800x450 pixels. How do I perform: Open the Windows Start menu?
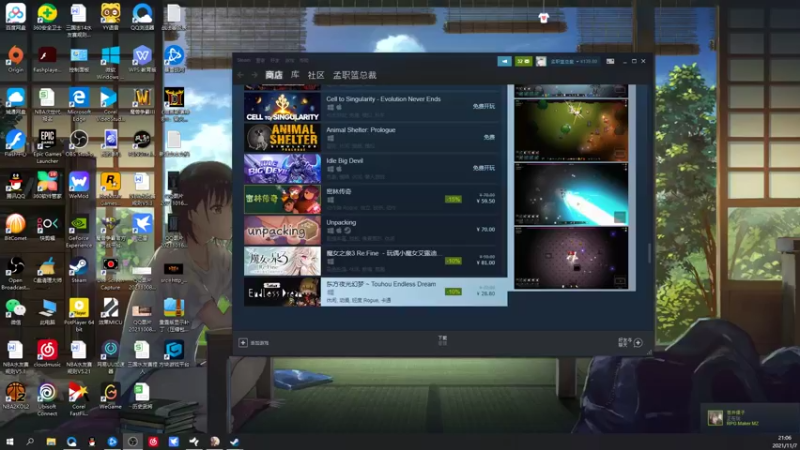(10, 442)
